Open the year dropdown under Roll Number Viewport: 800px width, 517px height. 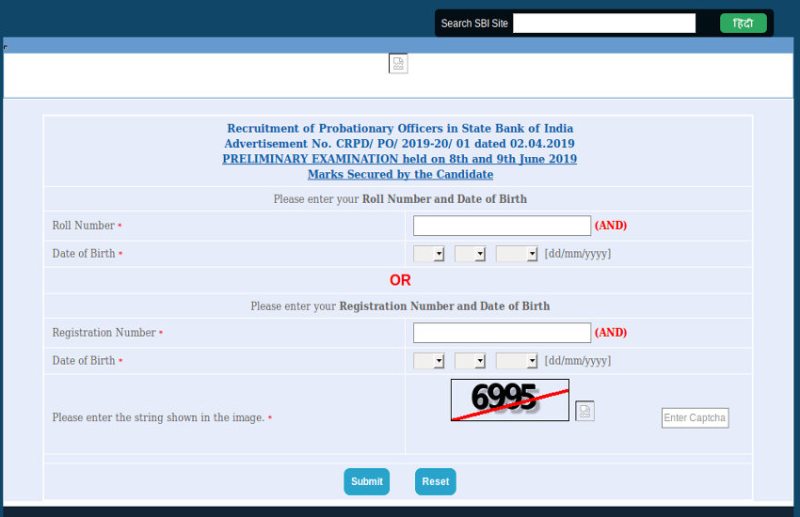tap(517, 254)
